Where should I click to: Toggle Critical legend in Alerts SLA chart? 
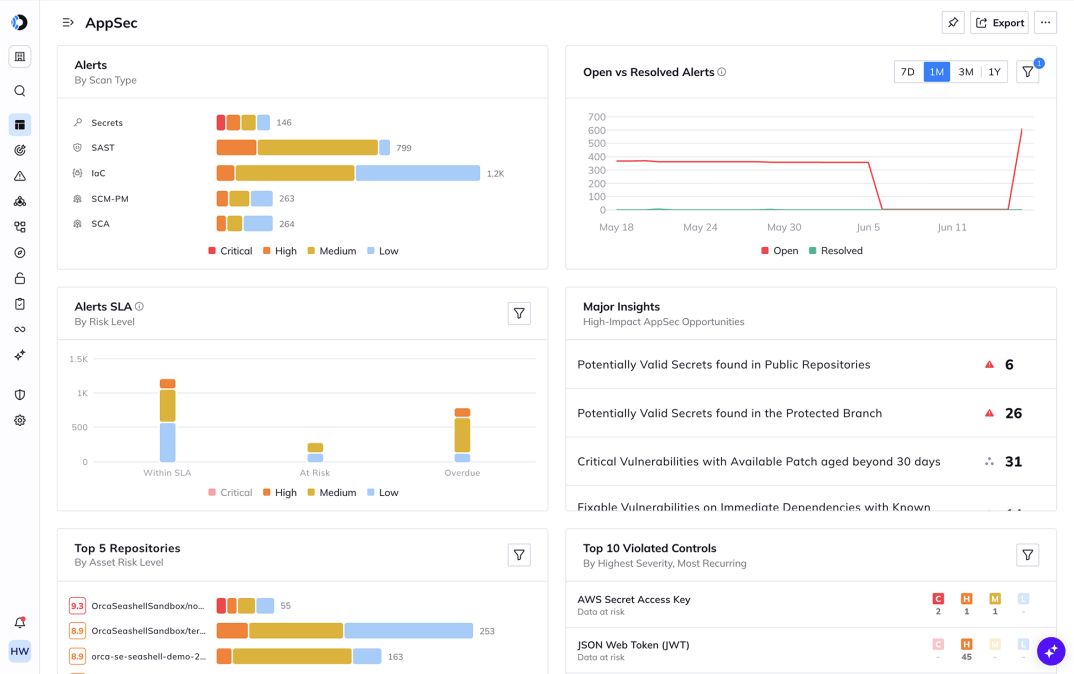230,492
